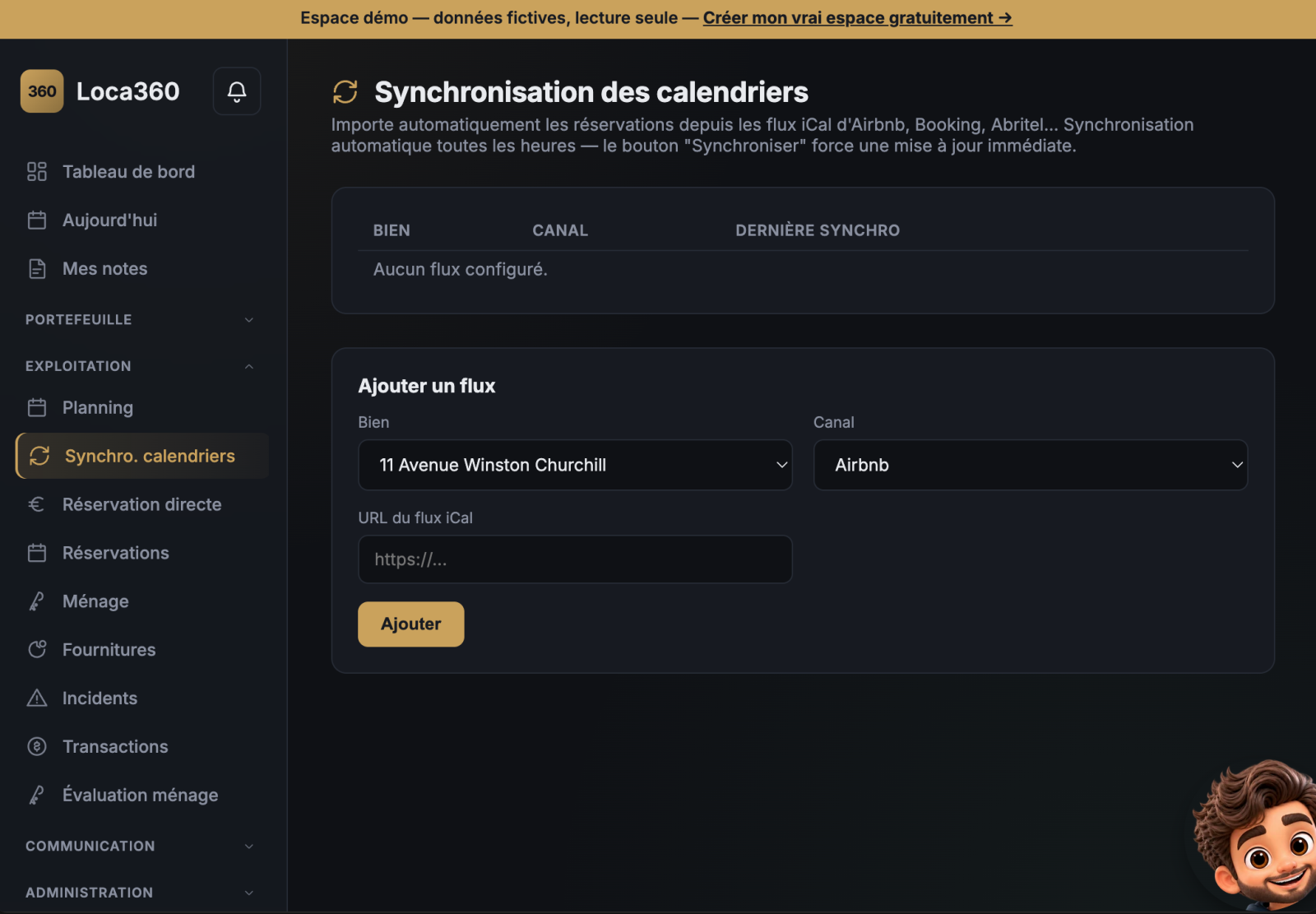Follow the Créer mon vrai espace gratuitement link
1316x914 pixels.
(x=857, y=18)
